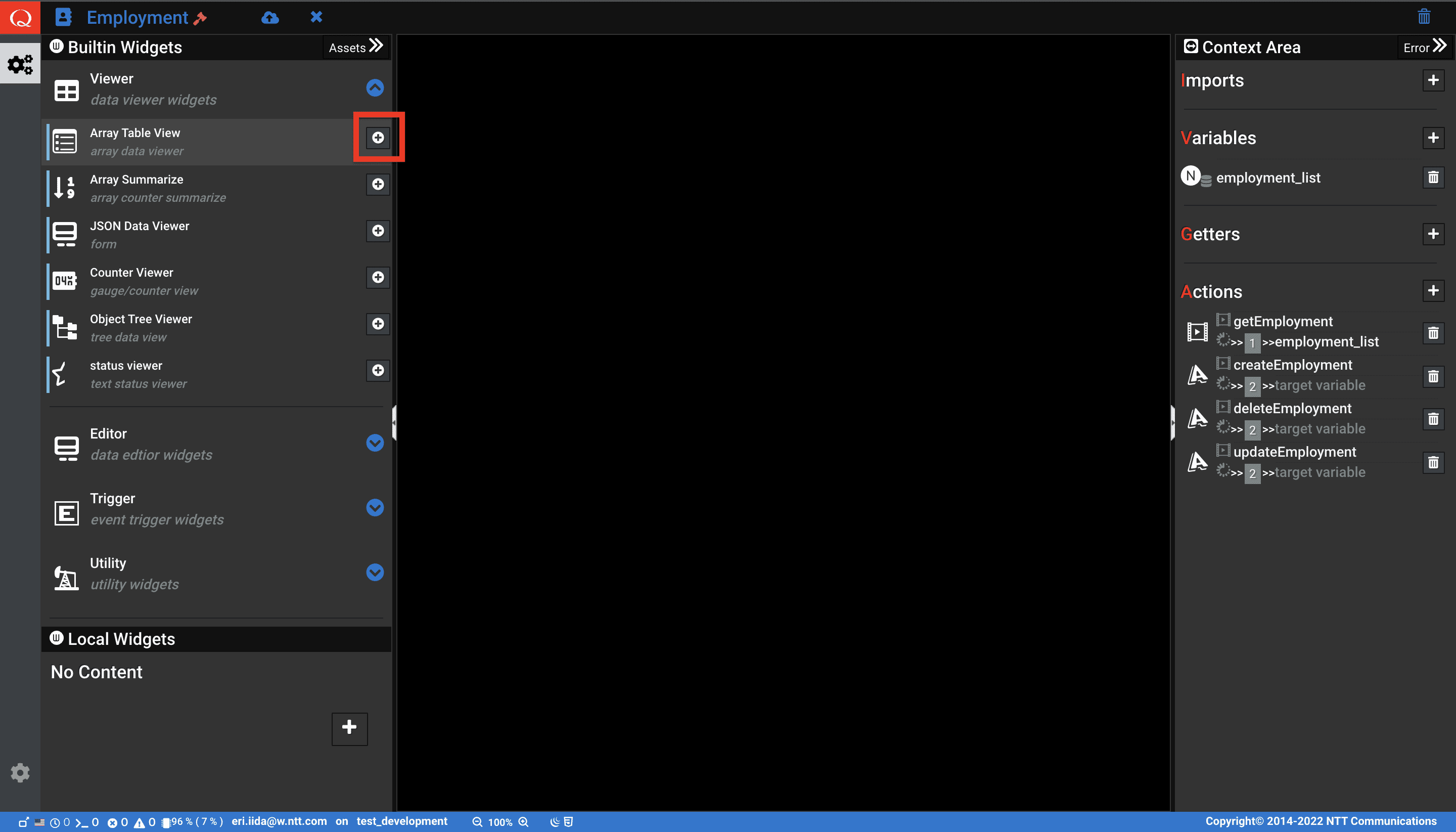Expand the Trigger widgets section
This screenshot has width=1456, height=832.
point(375,507)
